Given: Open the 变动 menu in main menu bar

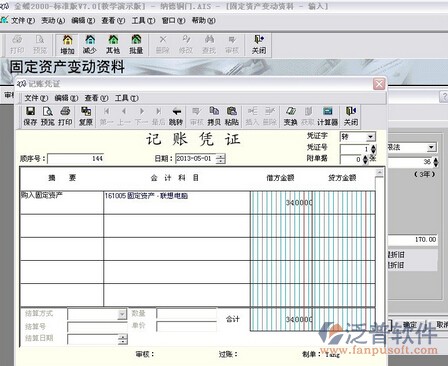Looking at the screenshot, I should pos(53,21).
